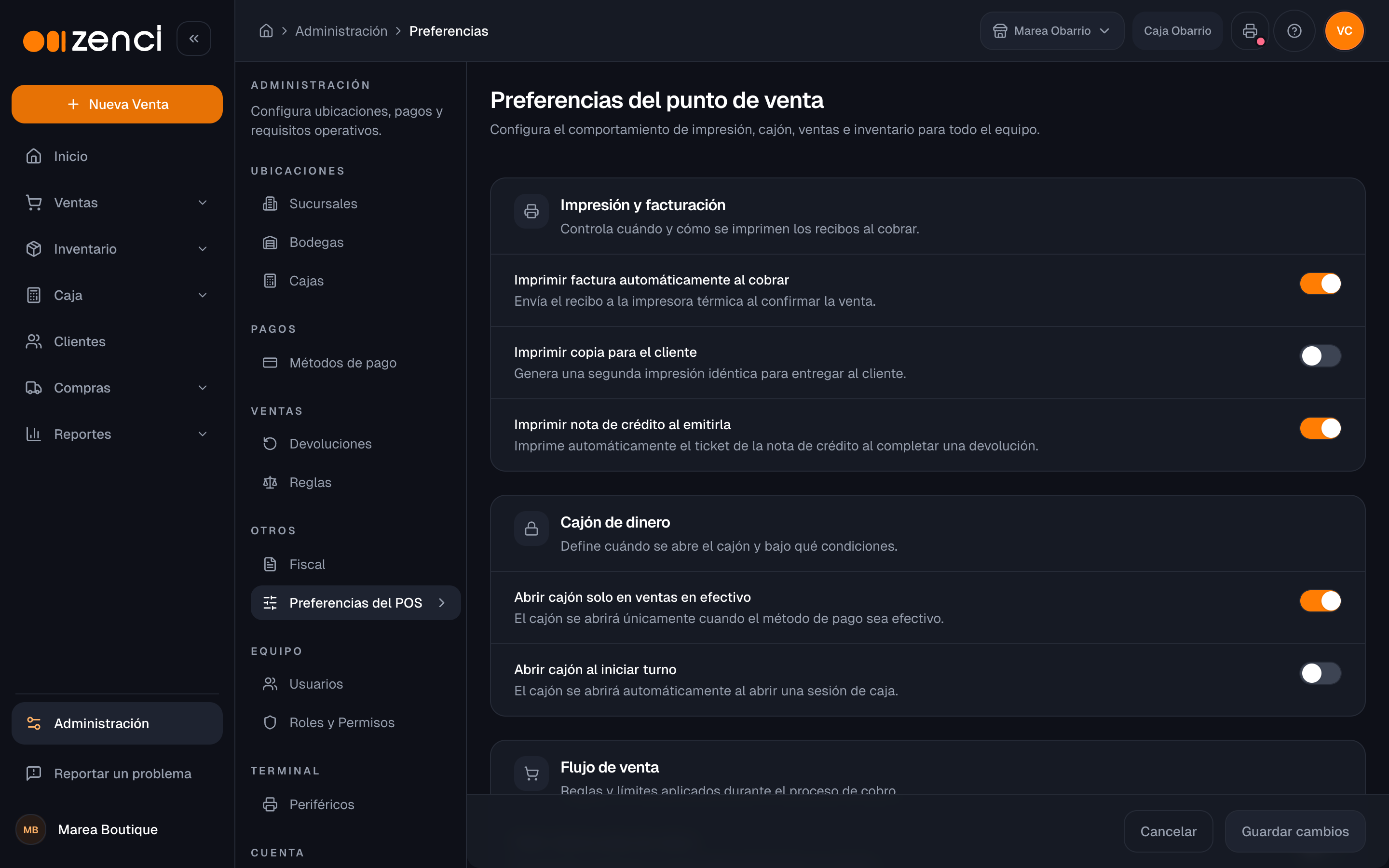Viewport: 1389px width, 868px height.
Task: Turn off credit note printing on issue
Action: 1320,428
